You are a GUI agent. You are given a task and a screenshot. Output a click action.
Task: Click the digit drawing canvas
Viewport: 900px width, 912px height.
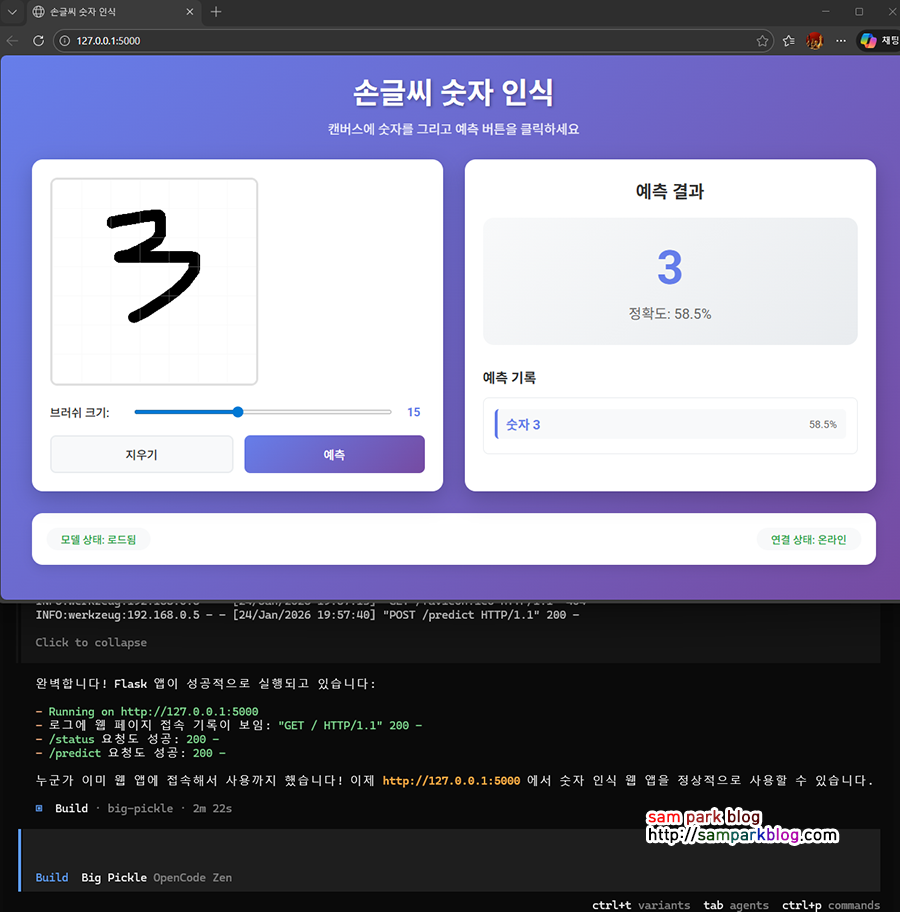154,282
